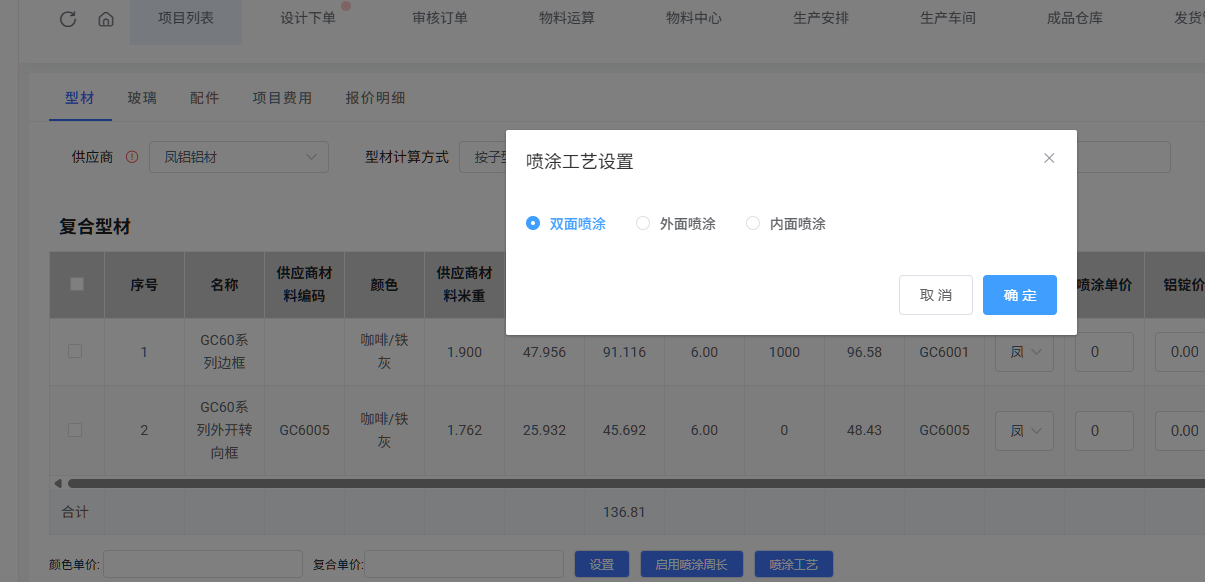Image resolution: width=1205 pixels, height=582 pixels.
Task: Click the 颜色单价 input field
Action: (203, 564)
